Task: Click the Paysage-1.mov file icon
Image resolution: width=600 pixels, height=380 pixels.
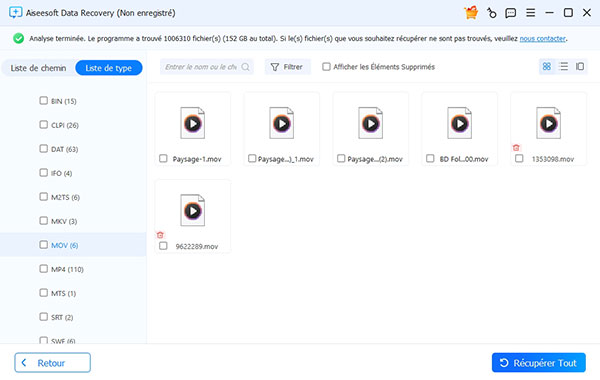Action: pyautogui.click(x=192, y=123)
